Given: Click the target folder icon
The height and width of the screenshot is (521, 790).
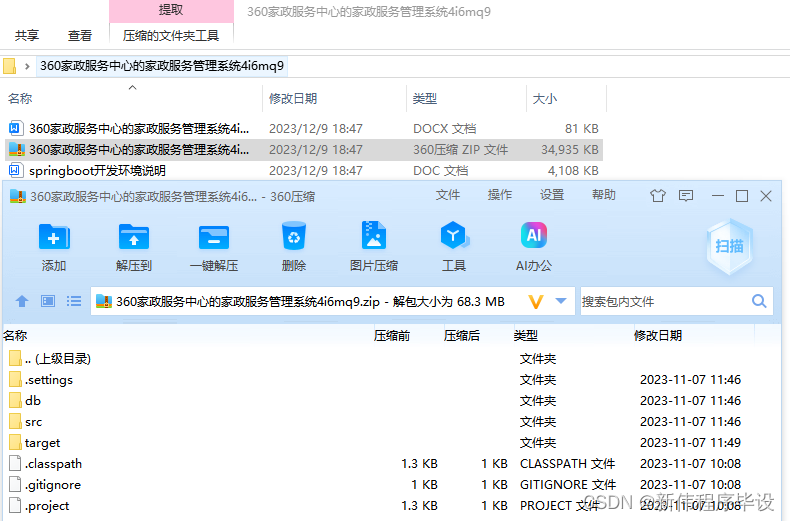Looking at the screenshot, I should click(16, 442).
